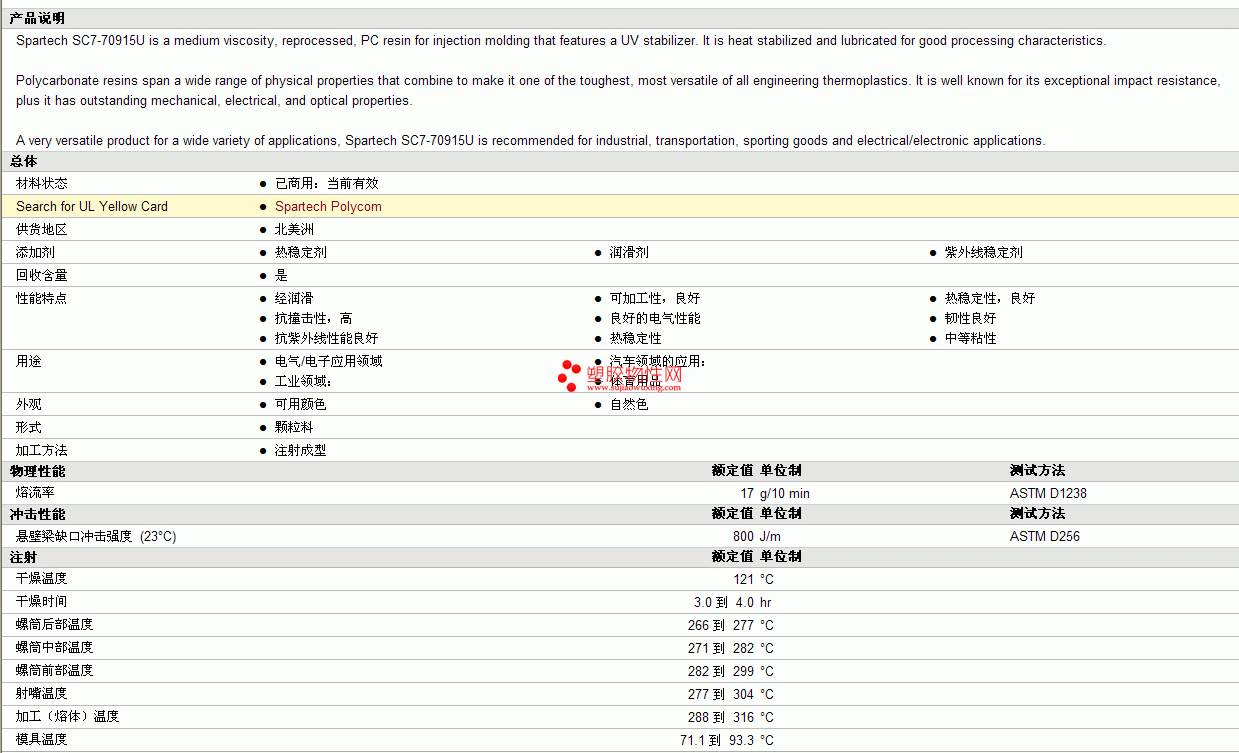The image size is (1239, 753).
Task: Click the 射嘴温度 row label
Action: [x=42, y=693]
